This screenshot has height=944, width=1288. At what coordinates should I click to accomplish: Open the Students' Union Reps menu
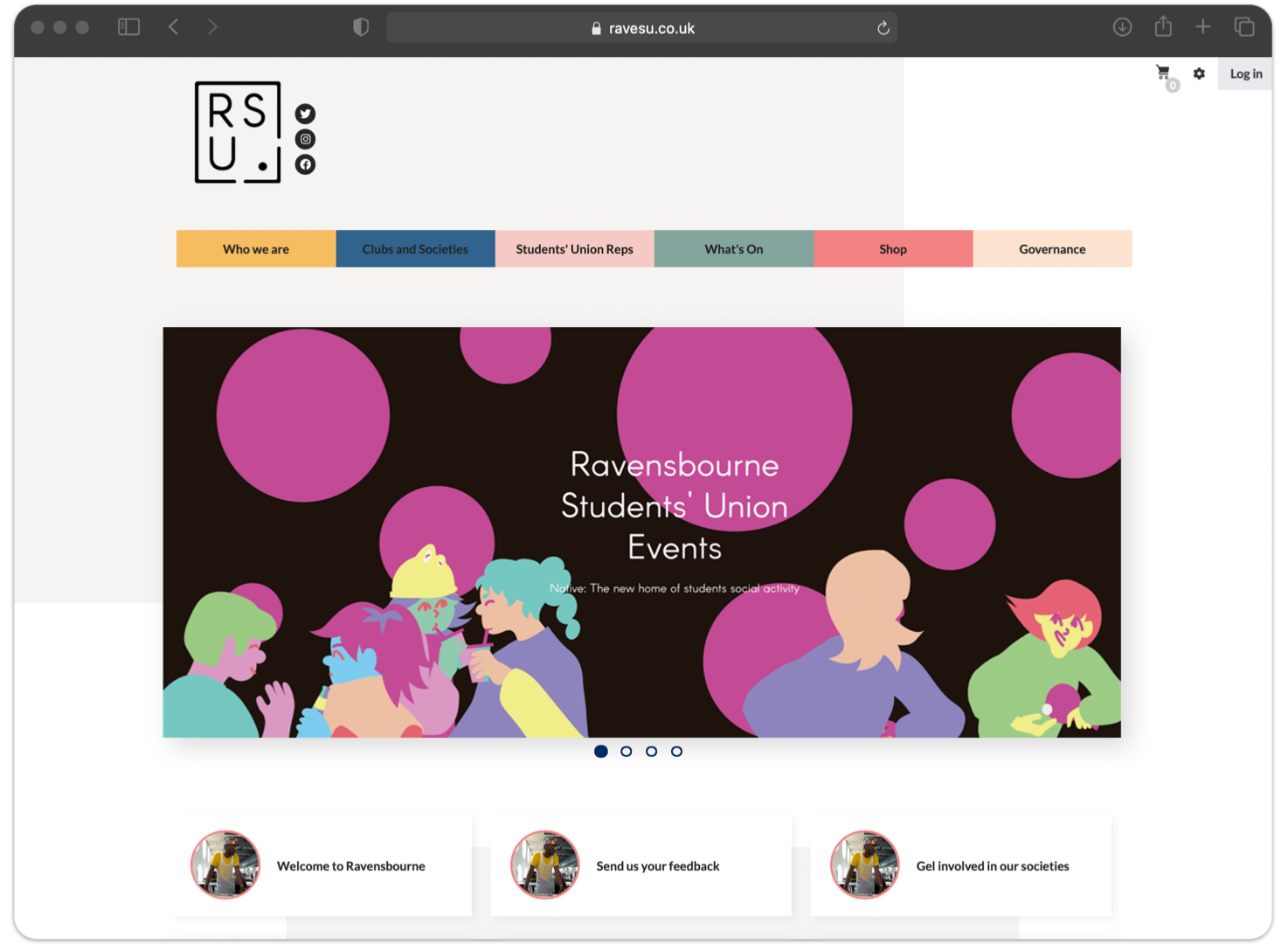click(x=575, y=249)
